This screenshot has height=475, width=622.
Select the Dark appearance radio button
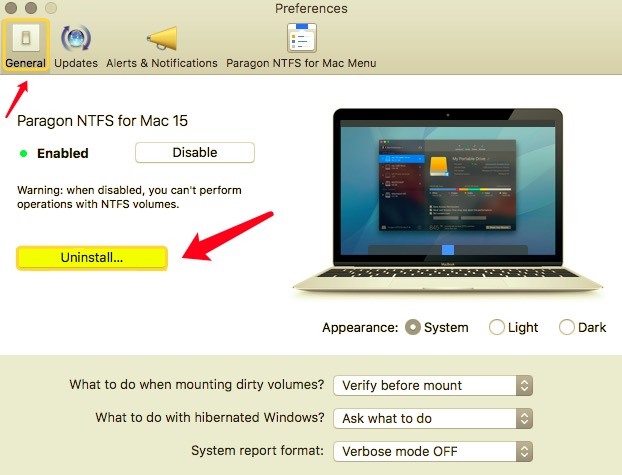566,327
